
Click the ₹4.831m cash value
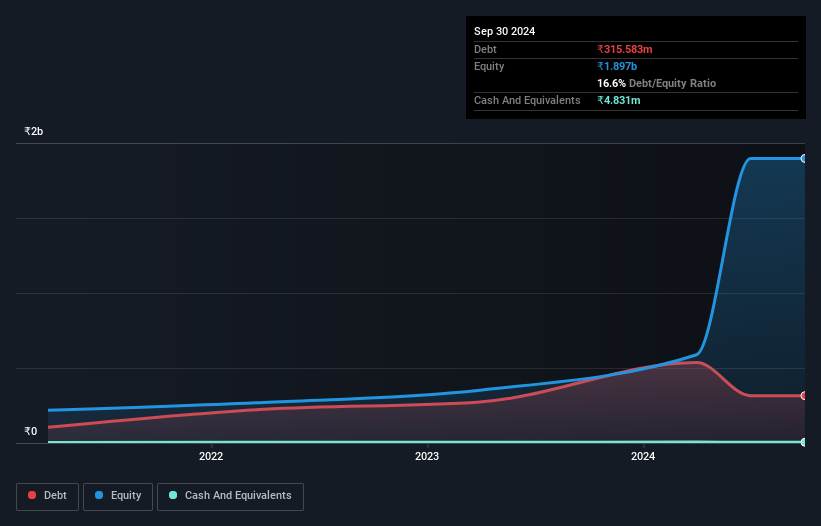(618, 100)
